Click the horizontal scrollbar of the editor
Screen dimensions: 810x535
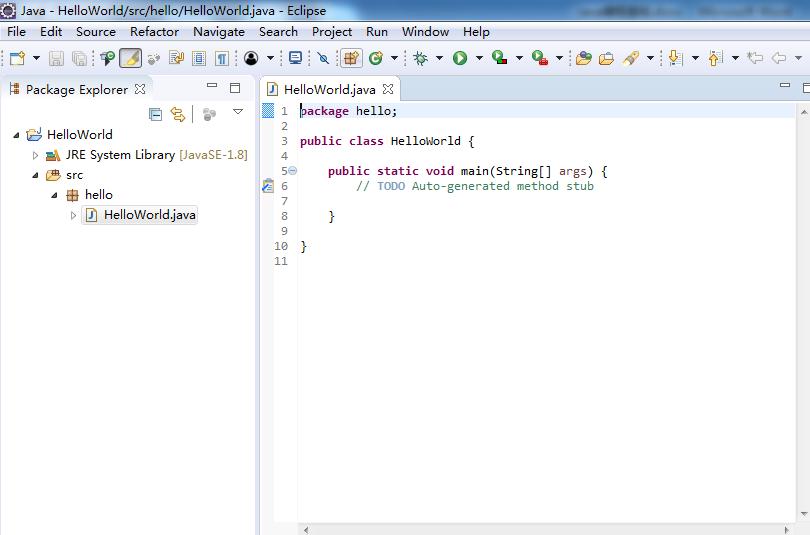coord(547,530)
